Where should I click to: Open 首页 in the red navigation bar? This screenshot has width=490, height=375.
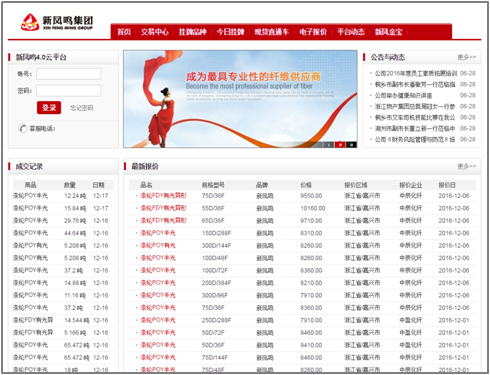point(124,32)
